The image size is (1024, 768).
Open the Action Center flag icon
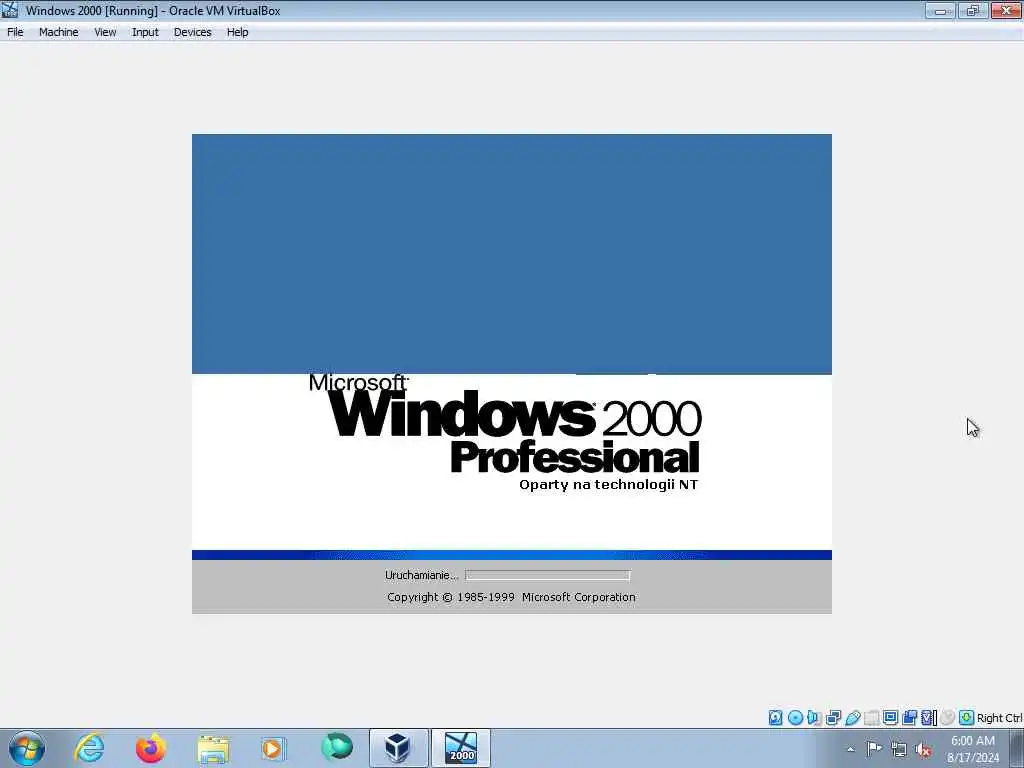[x=874, y=748]
